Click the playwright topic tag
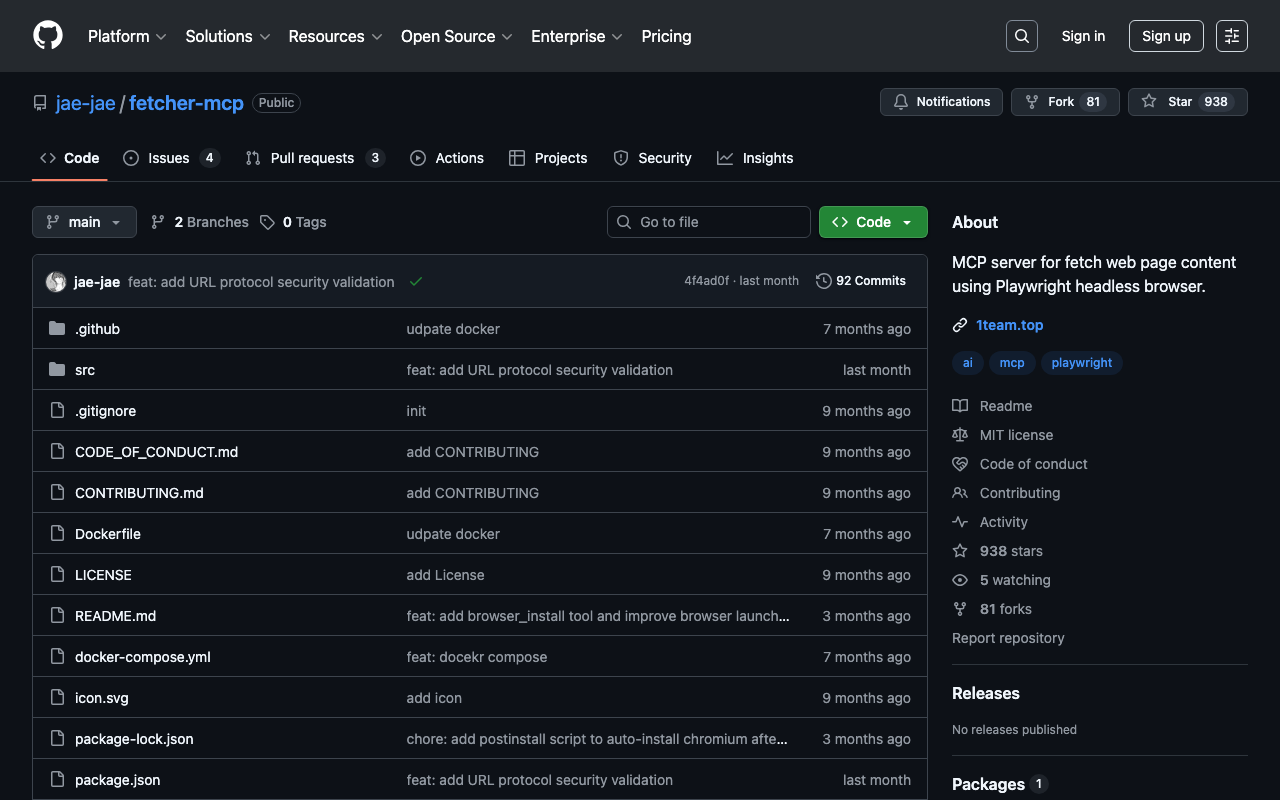This screenshot has height=800, width=1280. coord(1081,363)
